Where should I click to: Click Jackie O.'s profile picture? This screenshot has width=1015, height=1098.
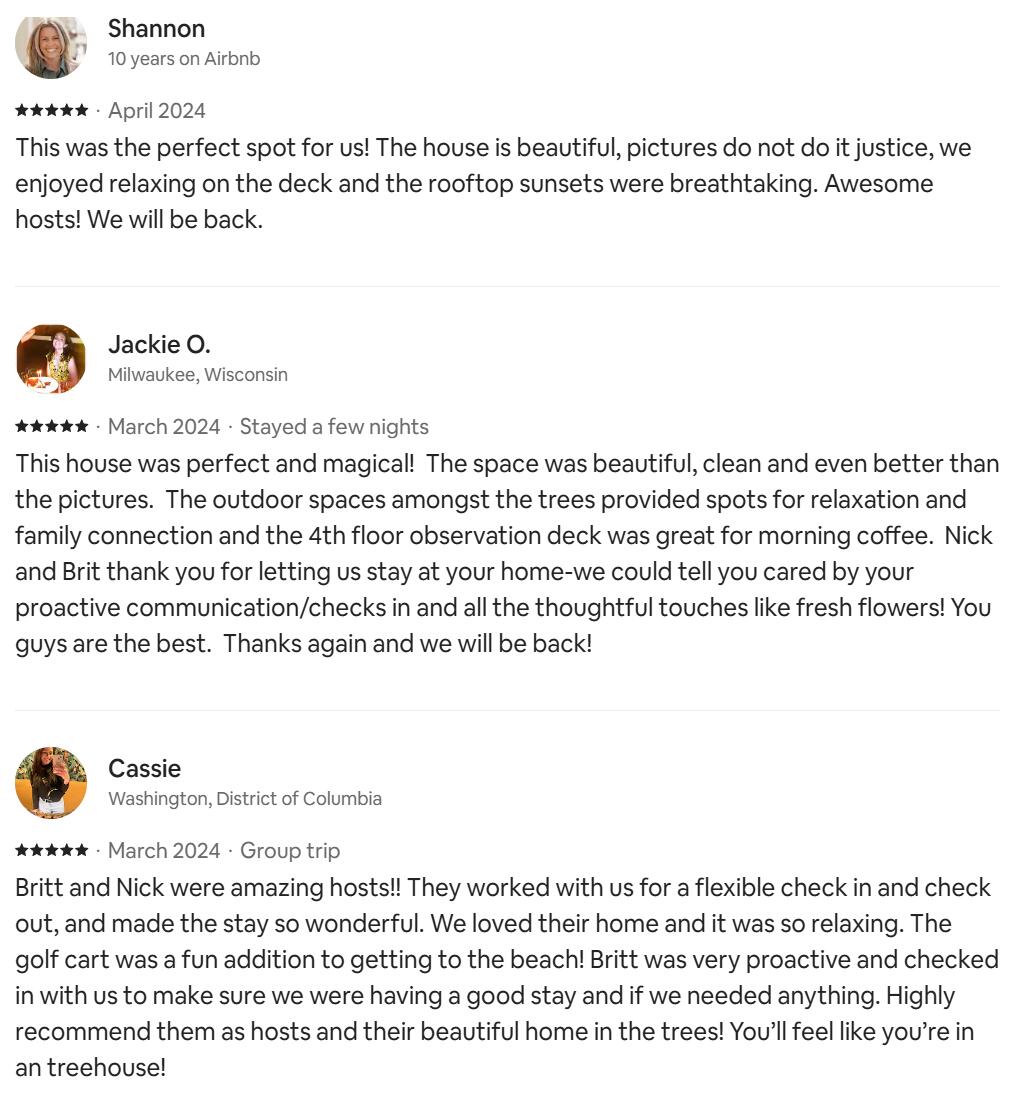(51, 359)
